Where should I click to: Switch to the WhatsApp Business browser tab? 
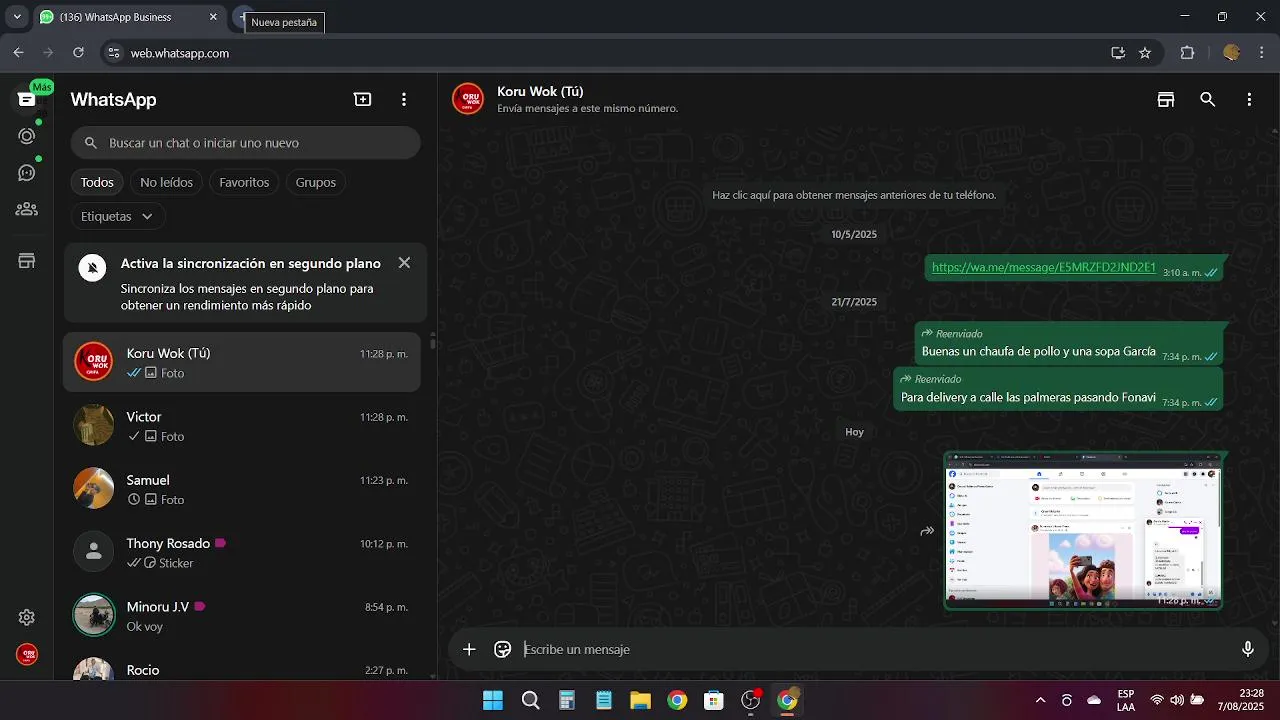coord(129,17)
